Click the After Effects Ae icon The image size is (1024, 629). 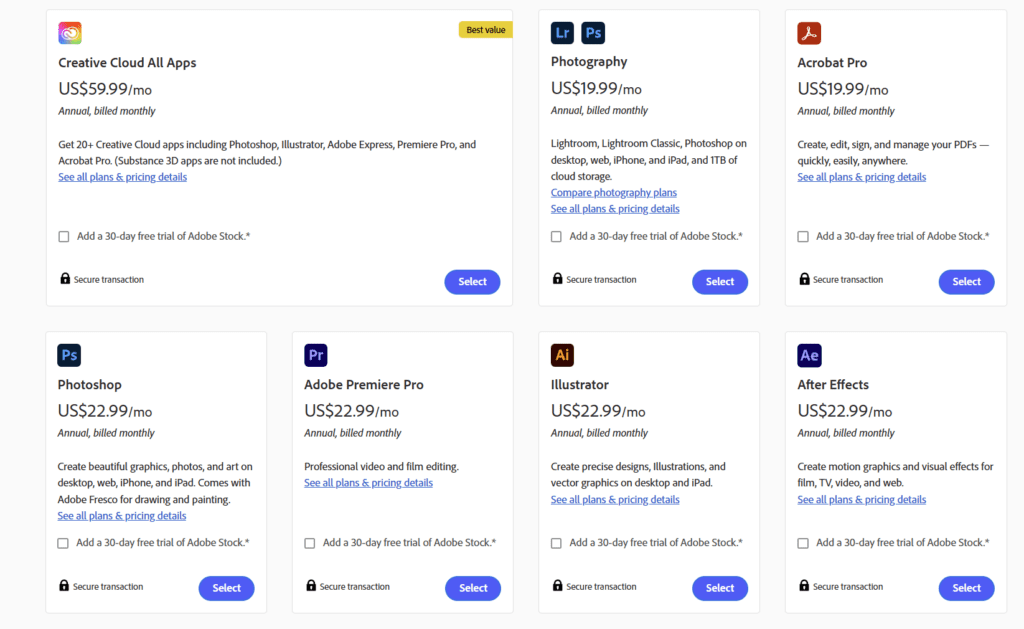click(x=809, y=355)
